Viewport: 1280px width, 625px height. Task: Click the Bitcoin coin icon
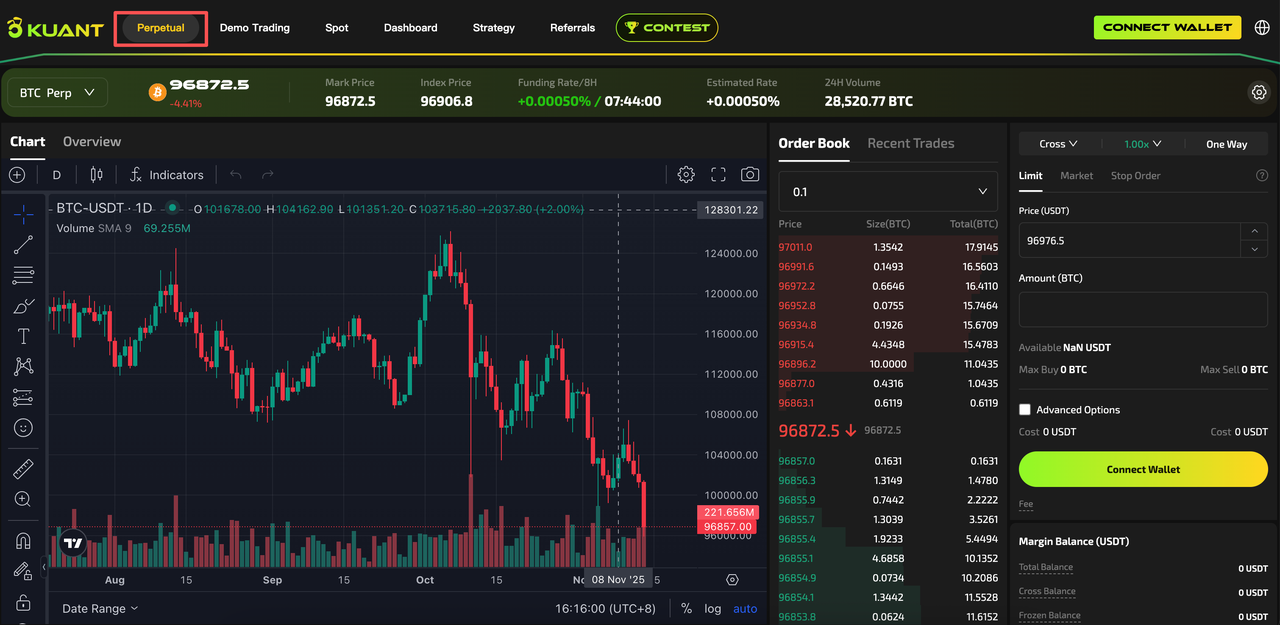157,92
